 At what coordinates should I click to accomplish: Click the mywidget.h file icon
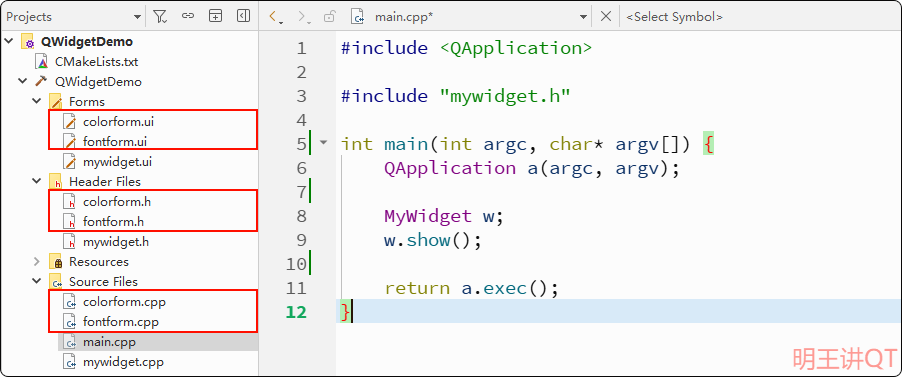click(x=70, y=242)
